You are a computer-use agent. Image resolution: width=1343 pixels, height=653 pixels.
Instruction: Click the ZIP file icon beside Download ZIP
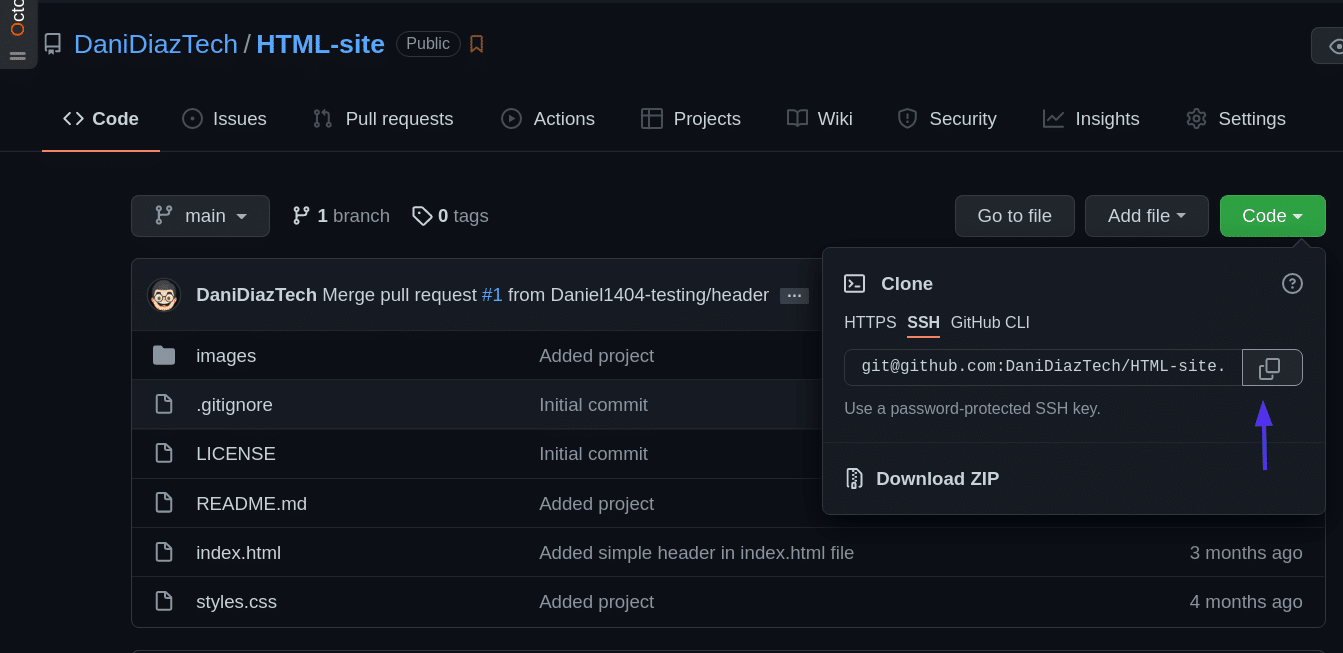pyautogui.click(x=854, y=478)
